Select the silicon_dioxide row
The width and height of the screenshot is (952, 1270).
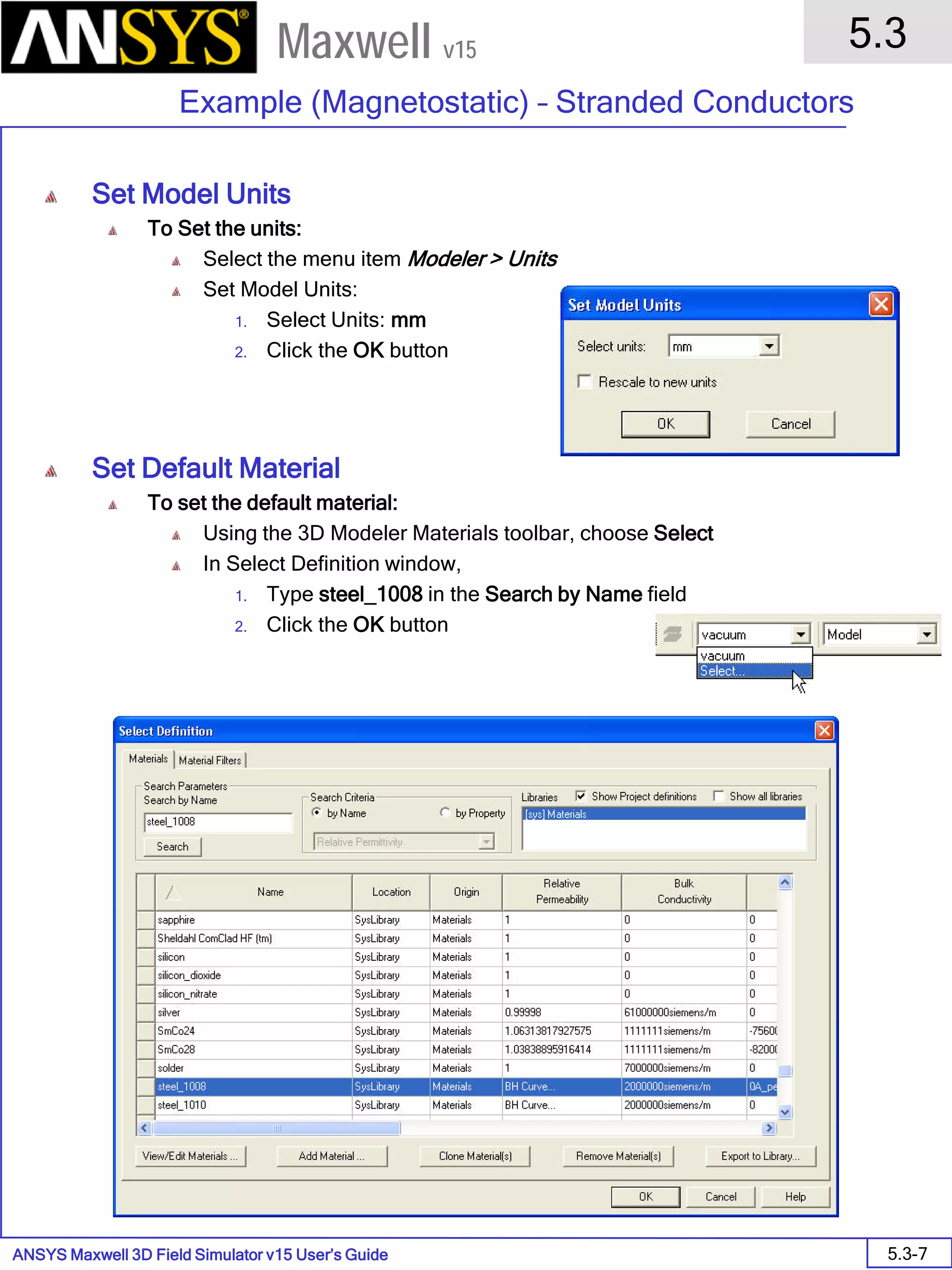[x=457, y=975]
